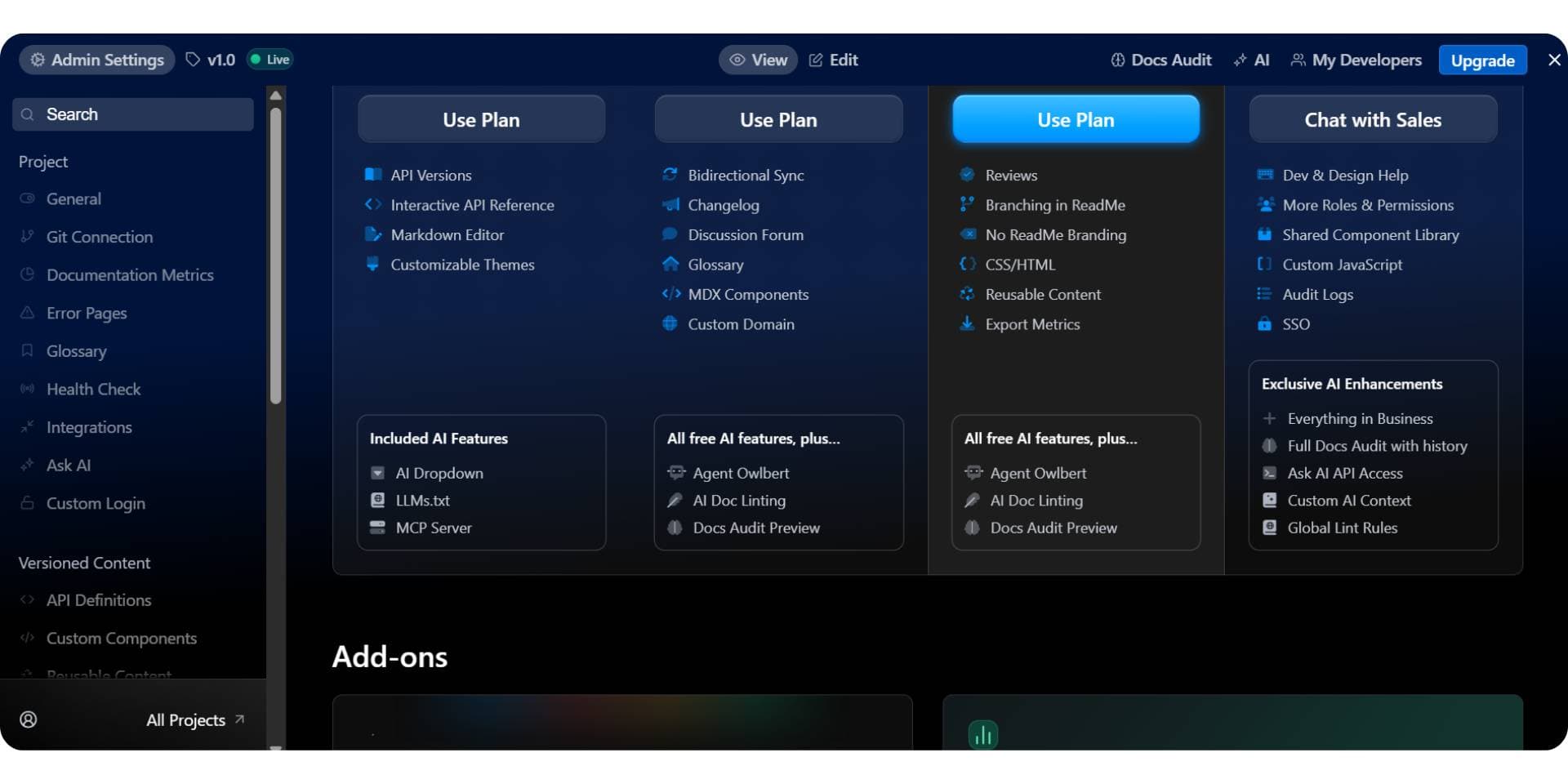Click the Global Lint Rules text
1568x784 pixels.
tap(1342, 528)
